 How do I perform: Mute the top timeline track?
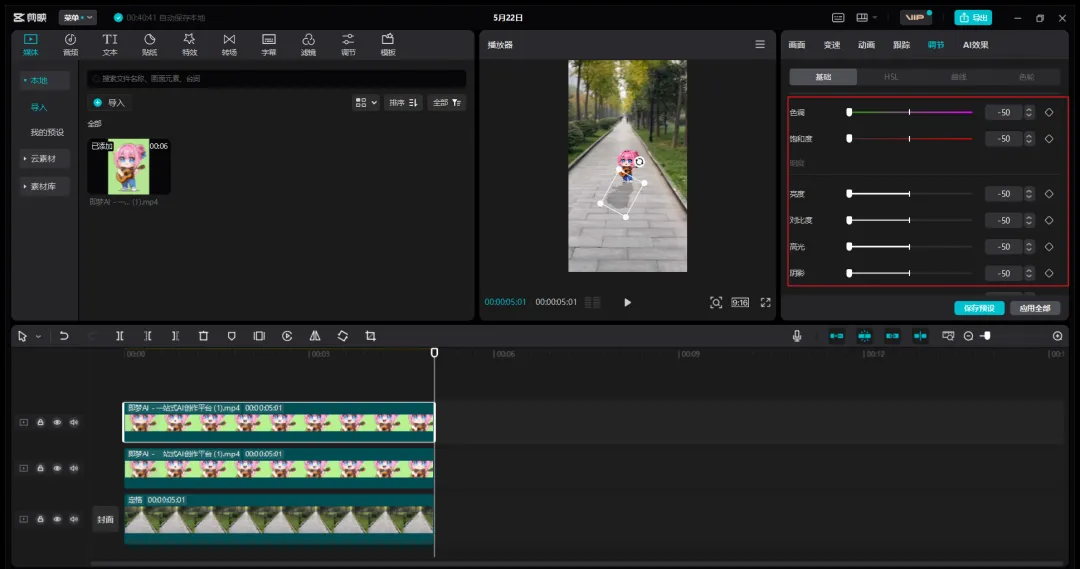(74, 422)
